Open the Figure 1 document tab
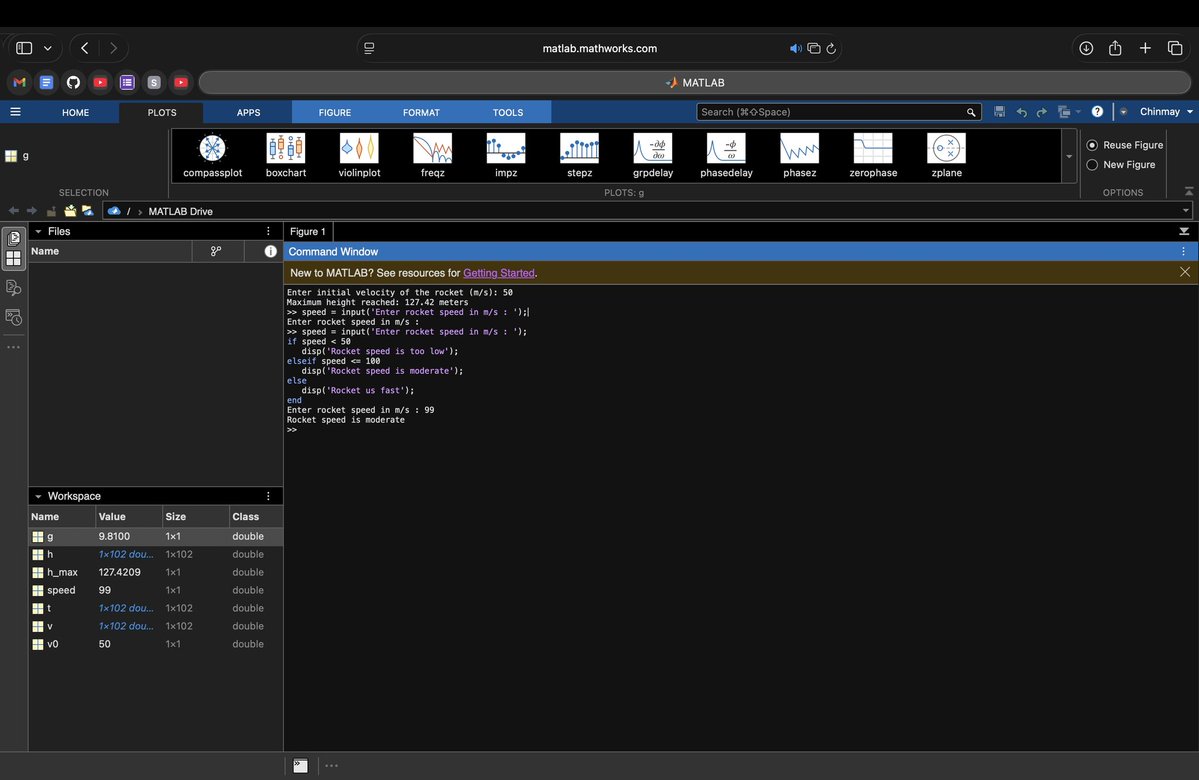 click(x=308, y=232)
